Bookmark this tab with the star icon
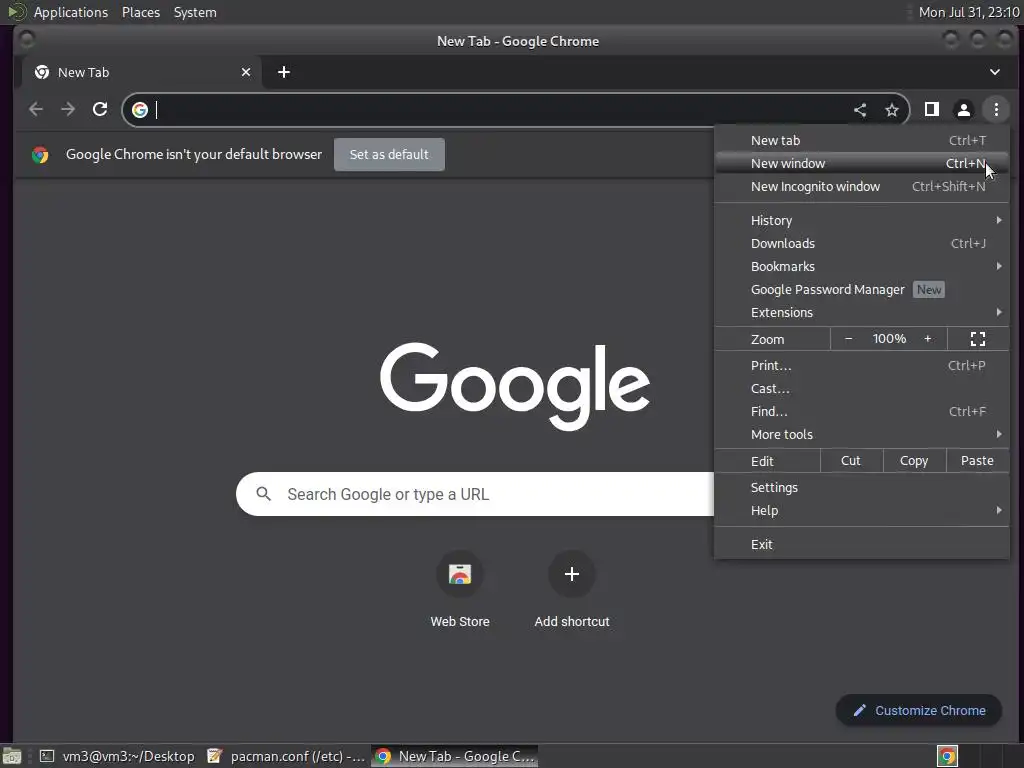This screenshot has height=768, width=1024. coord(891,110)
